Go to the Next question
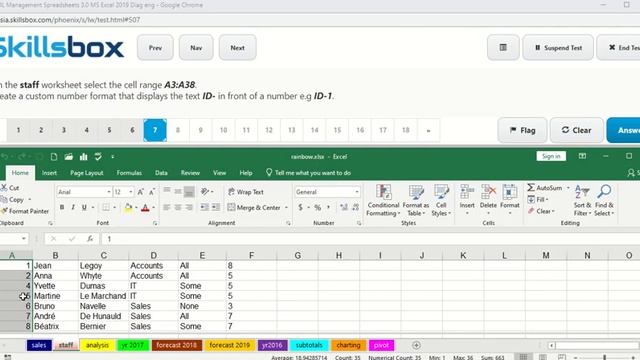This screenshot has height=360, width=640. [x=238, y=48]
